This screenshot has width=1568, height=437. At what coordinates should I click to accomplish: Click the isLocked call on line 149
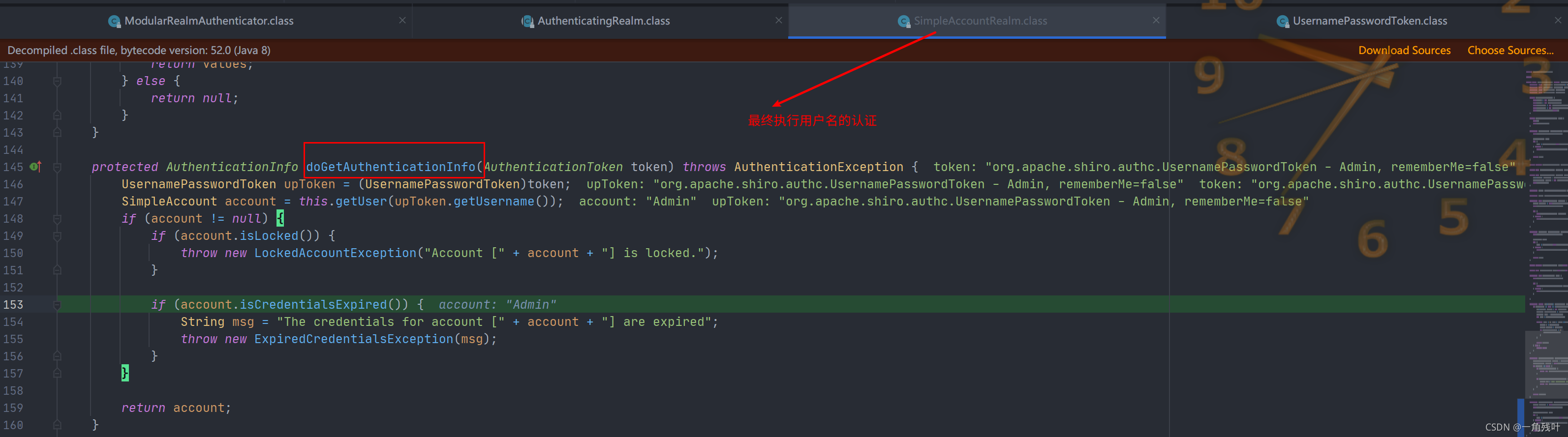(x=269, y=235)
